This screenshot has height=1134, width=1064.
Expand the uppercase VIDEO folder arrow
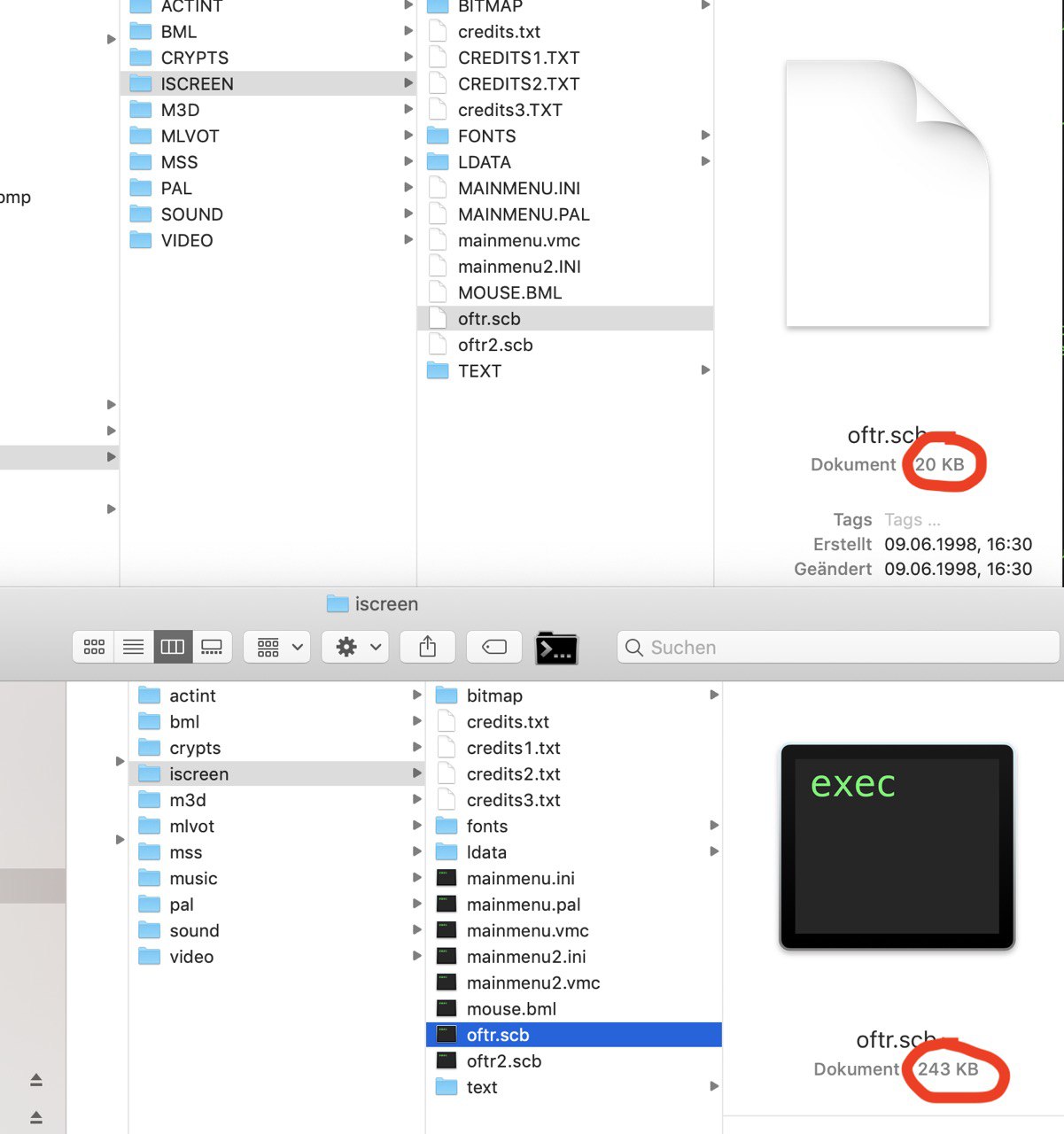pyautogui.click(x=408, y=240)
